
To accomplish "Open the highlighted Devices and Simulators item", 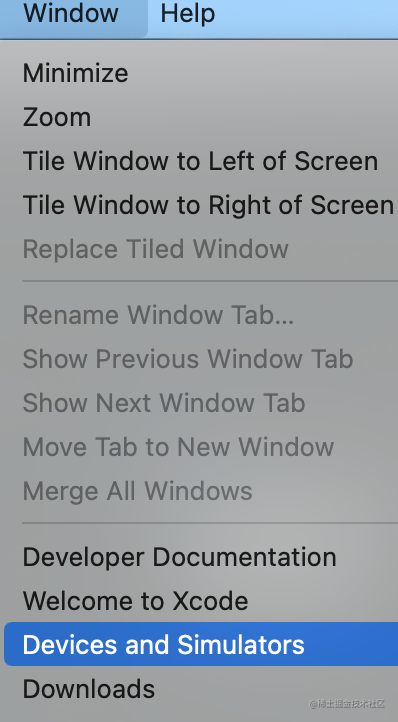I will (x=201, y=645).
